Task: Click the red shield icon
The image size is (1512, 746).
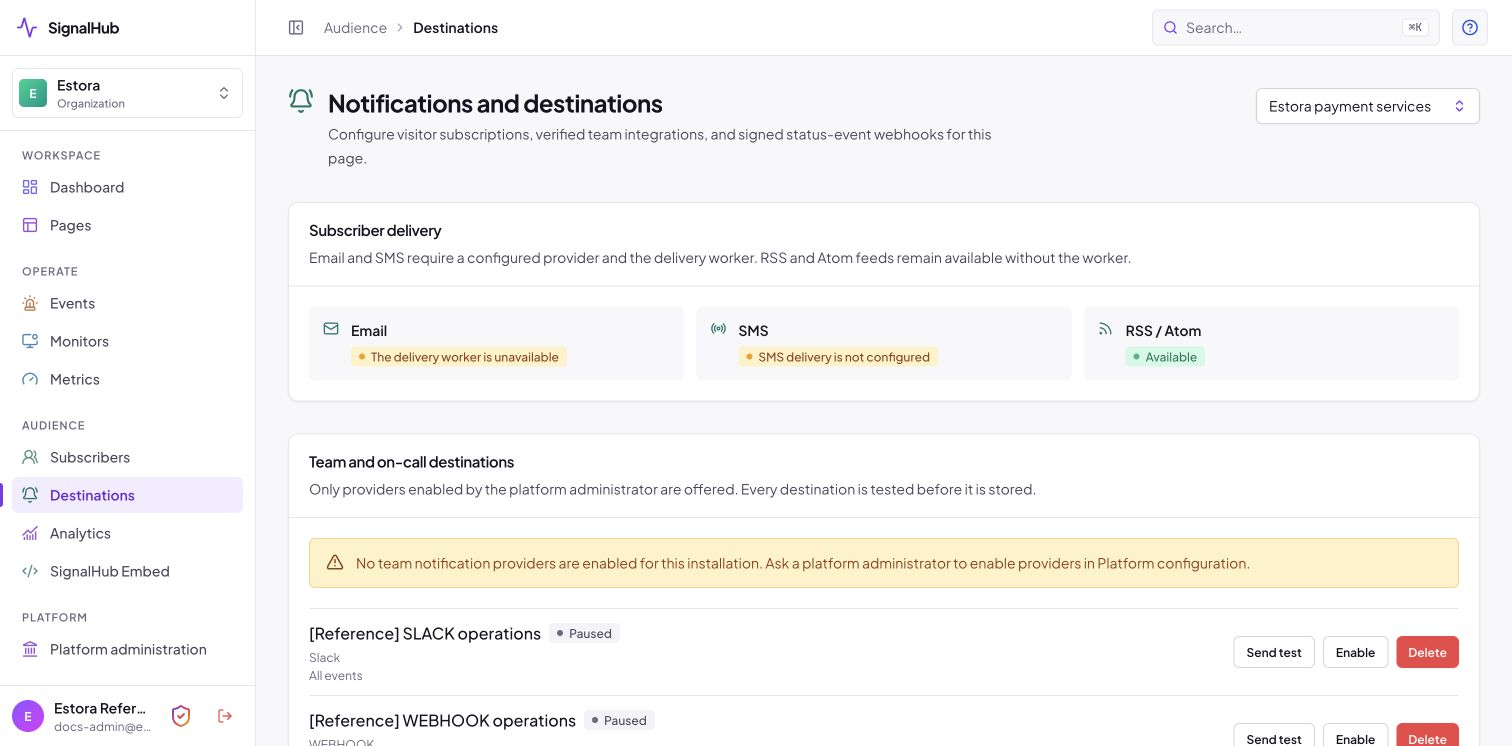Action: [181, 716]
